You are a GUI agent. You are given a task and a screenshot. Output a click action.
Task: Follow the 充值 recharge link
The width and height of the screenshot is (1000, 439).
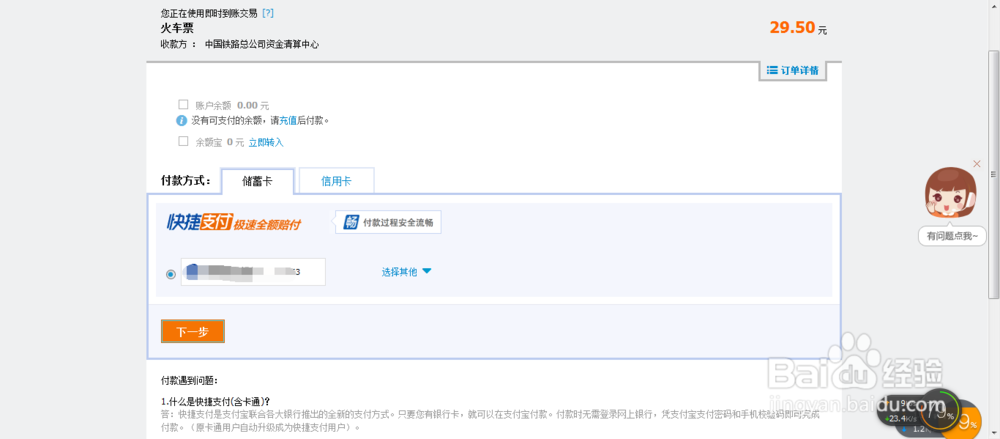288,120
